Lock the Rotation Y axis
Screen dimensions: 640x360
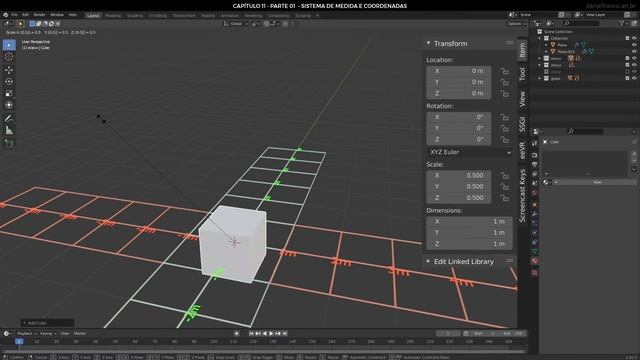505,128
